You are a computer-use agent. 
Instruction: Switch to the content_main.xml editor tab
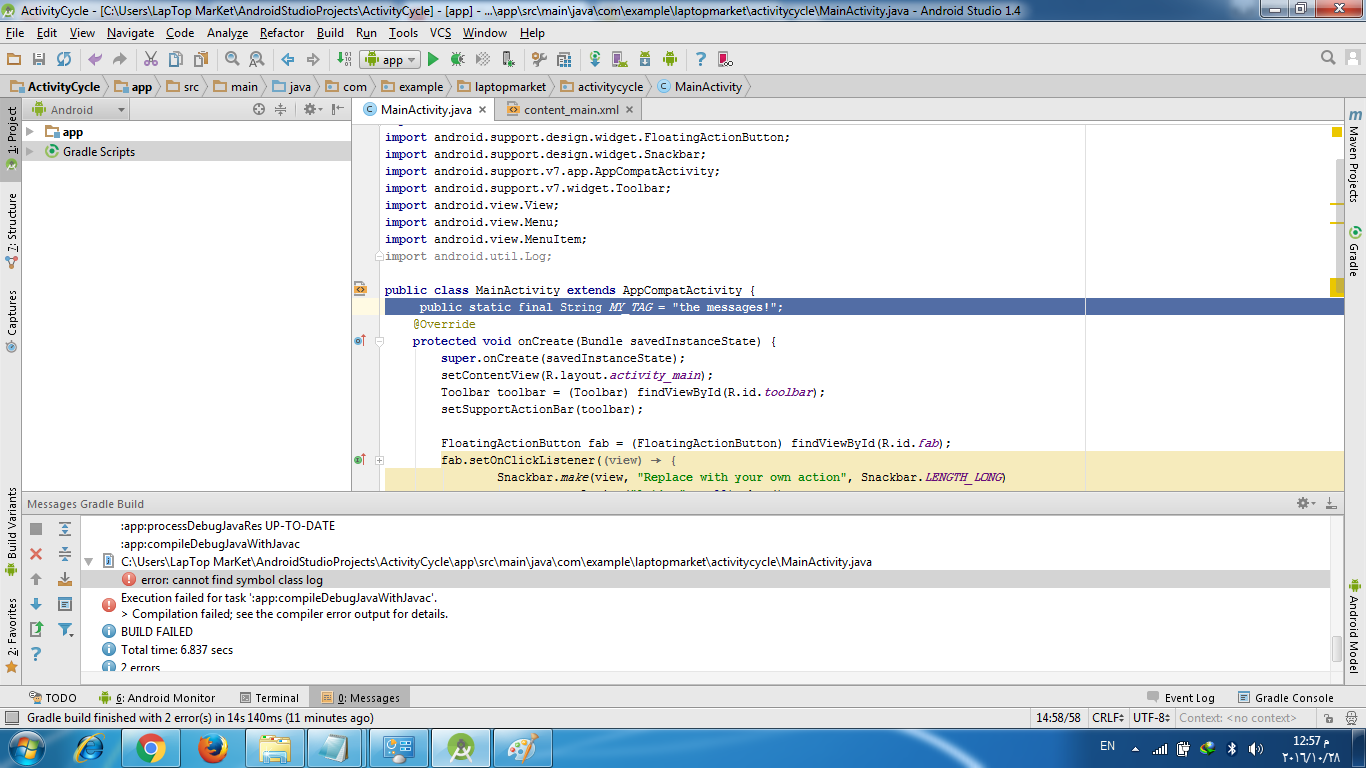570,110
